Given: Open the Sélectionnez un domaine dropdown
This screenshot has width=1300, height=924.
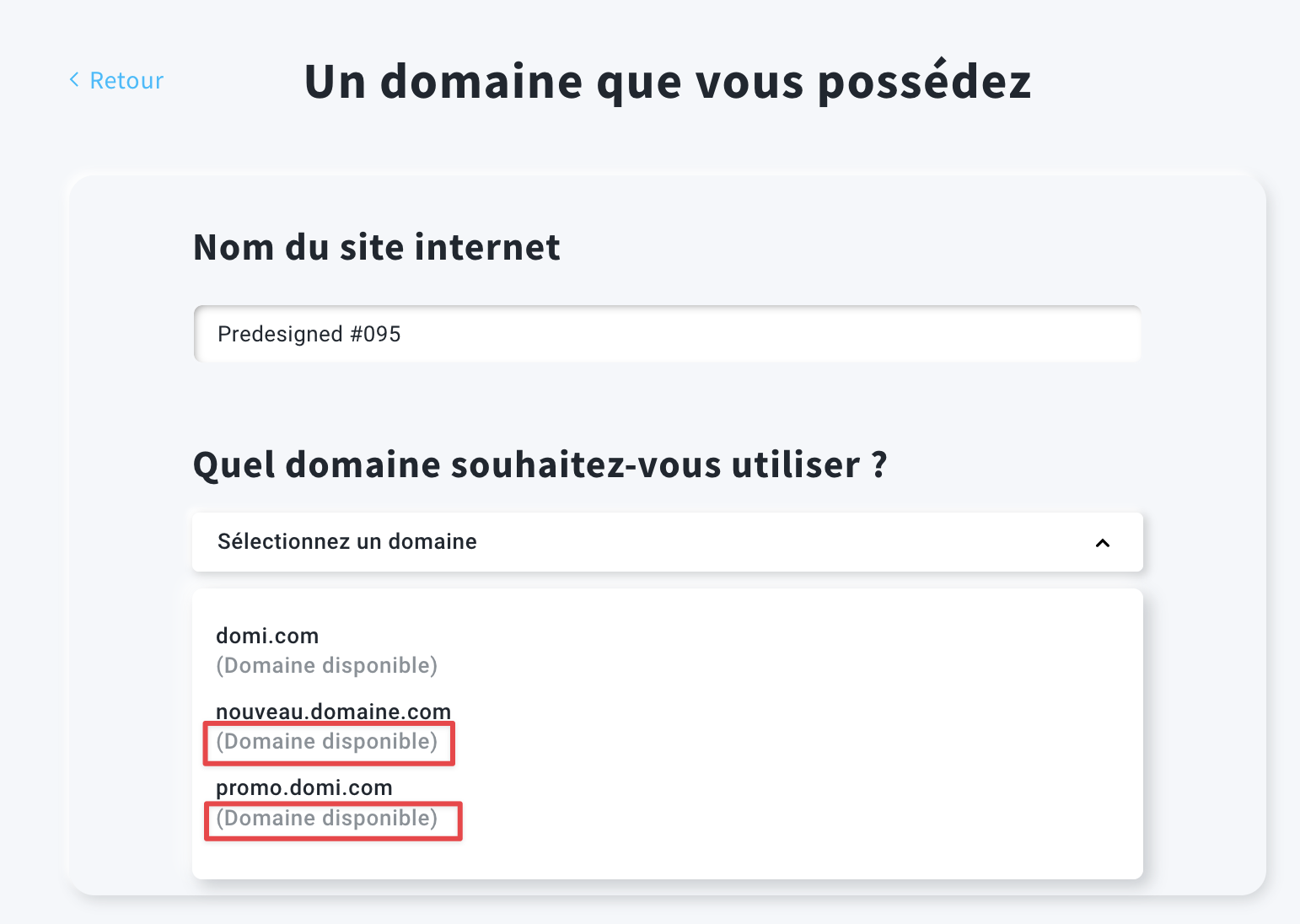Looking at the screenshot, I should tap(668, 542).
